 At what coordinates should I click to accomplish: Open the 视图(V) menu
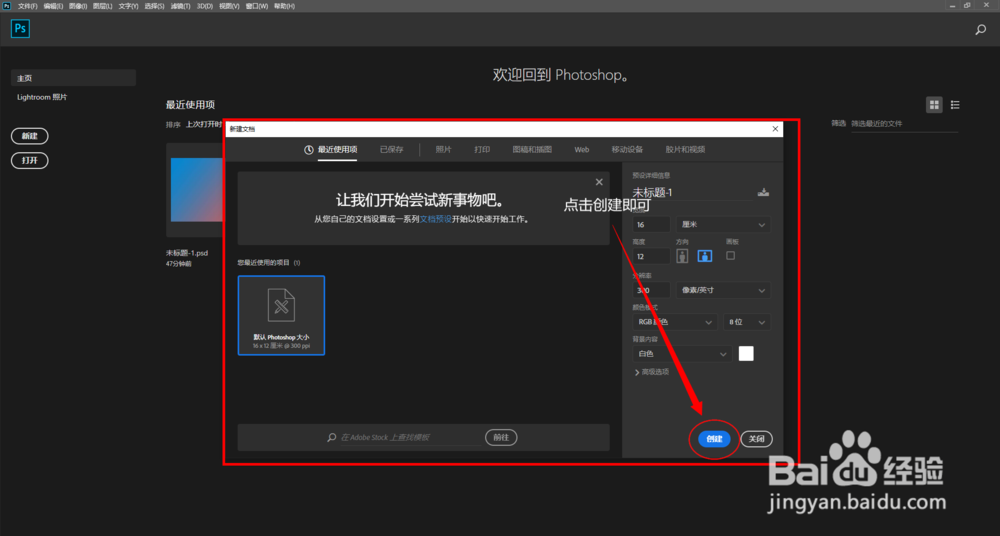229,6
